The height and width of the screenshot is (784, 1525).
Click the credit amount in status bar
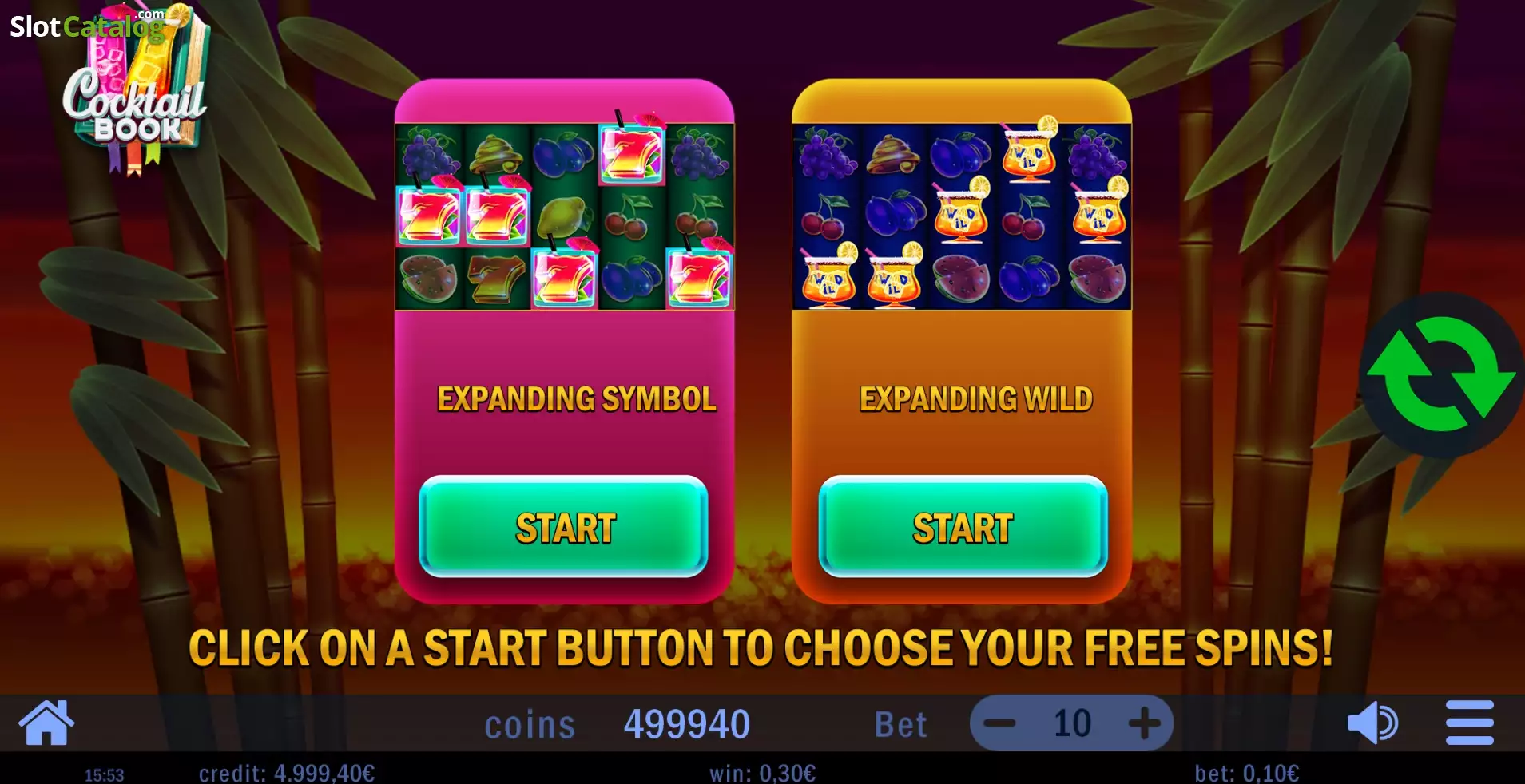coord(287,773)
